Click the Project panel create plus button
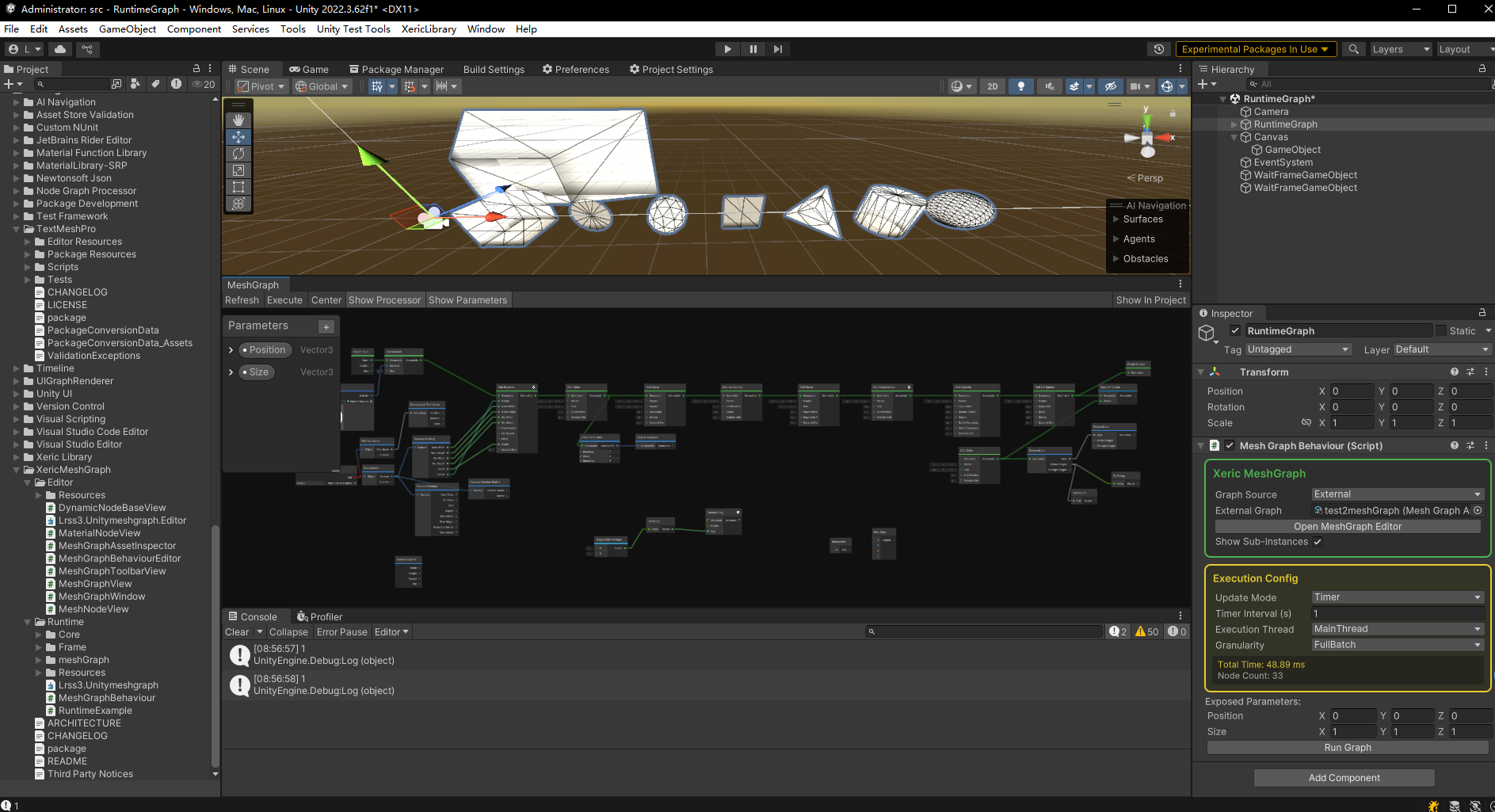 [10, 84]
